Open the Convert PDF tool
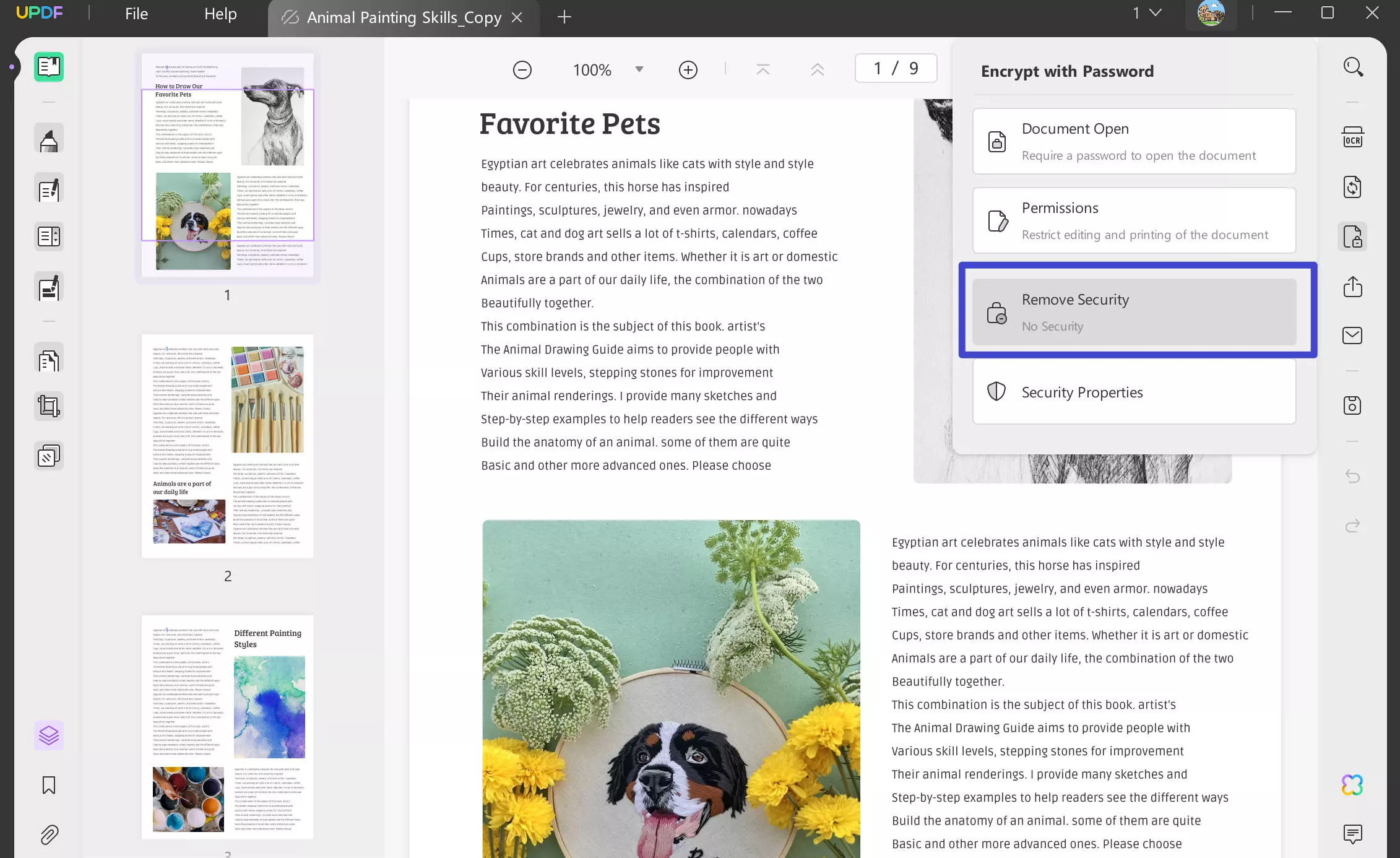Viewport: 1400px width, 858px height. point(1352,186)
